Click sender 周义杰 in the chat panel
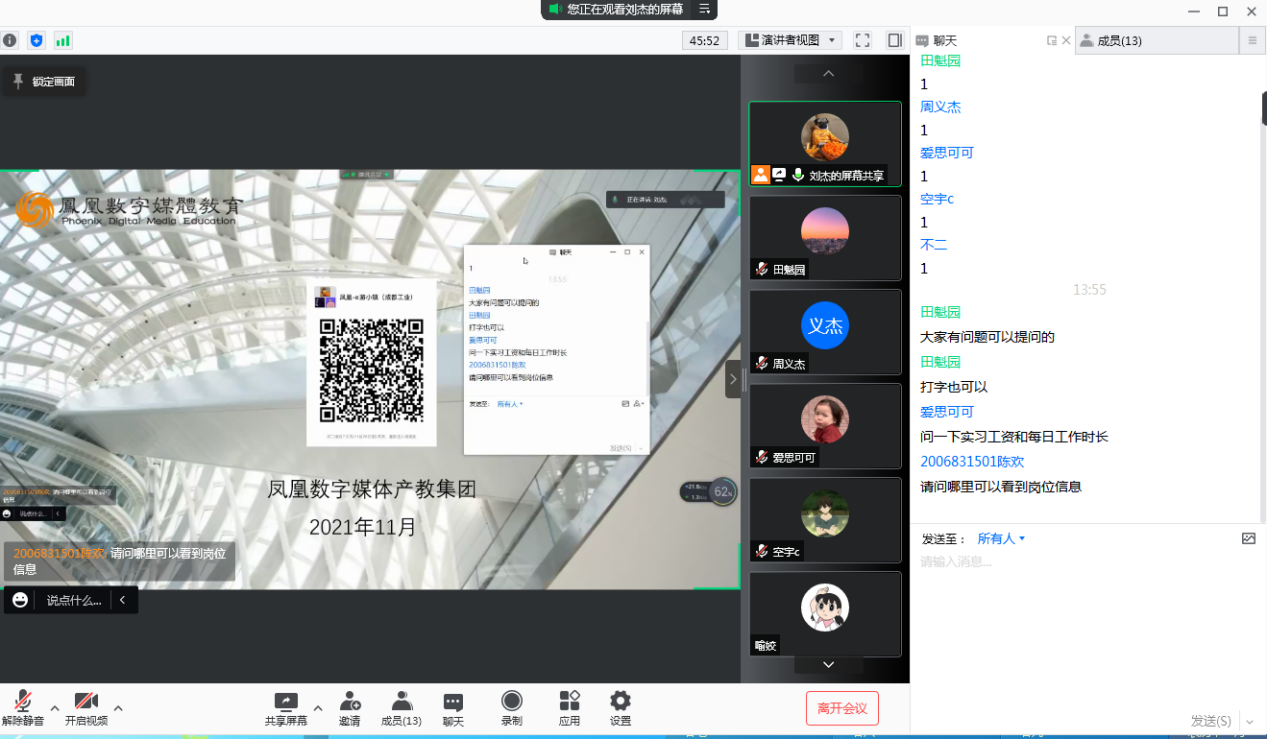Image resolution: width=1267 pixels, height=739 pixels. point(940,107)
